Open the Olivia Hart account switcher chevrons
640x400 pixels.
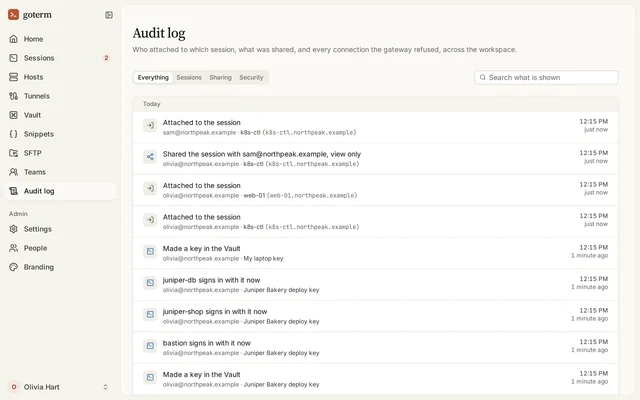coord(105,387)
